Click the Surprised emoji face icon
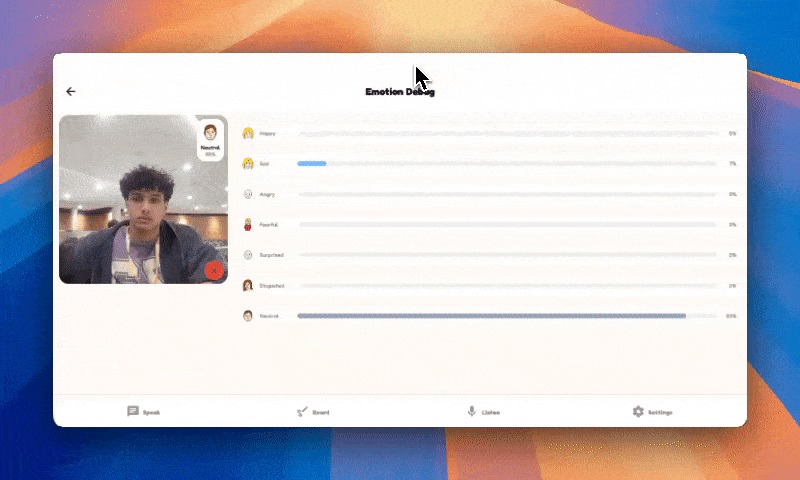The height and width of the screenshot is (480, 800). click(x=248, y=255)
